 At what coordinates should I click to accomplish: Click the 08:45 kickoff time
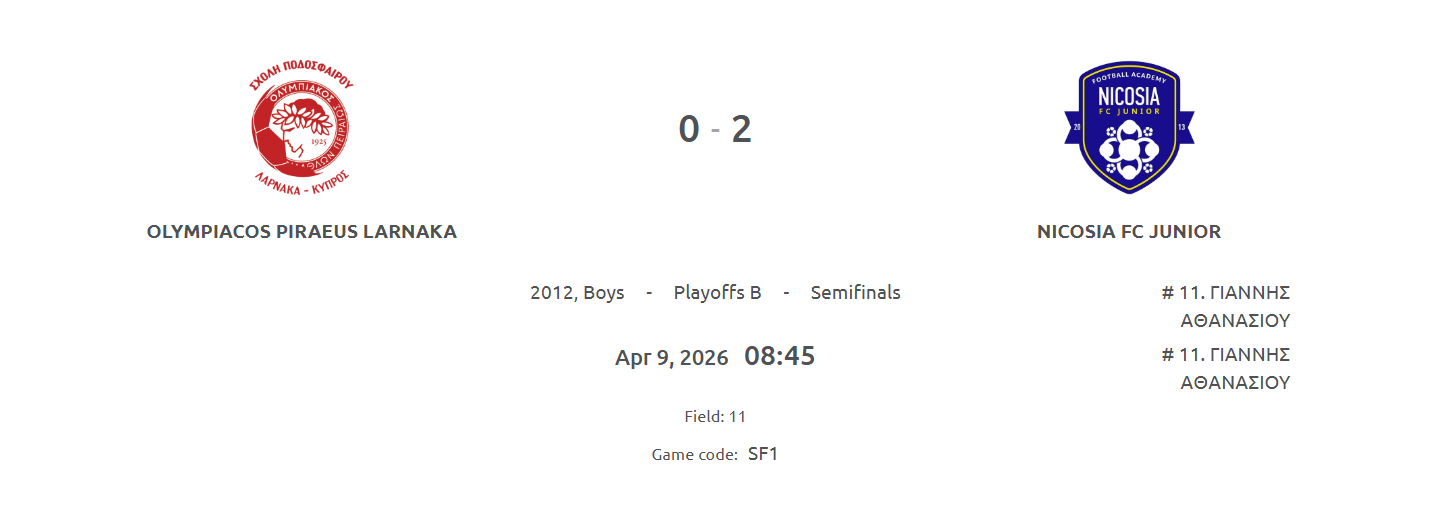click(779, 356)
